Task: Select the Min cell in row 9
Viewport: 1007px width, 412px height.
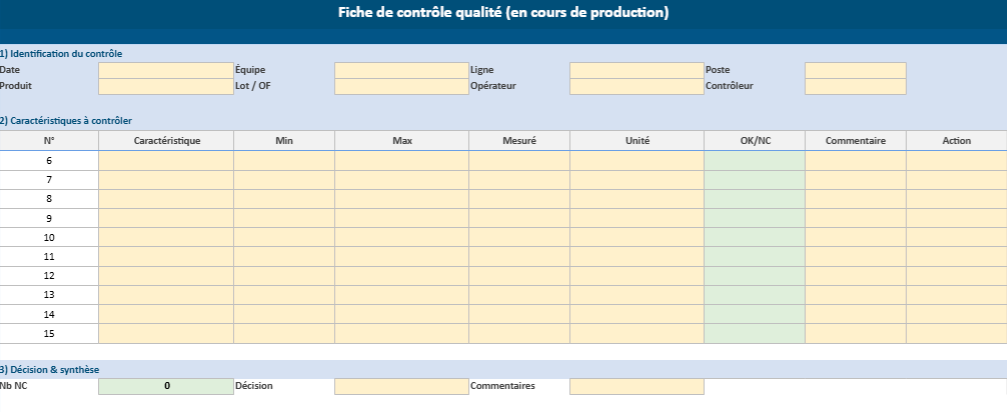Action: pos(284,218)
